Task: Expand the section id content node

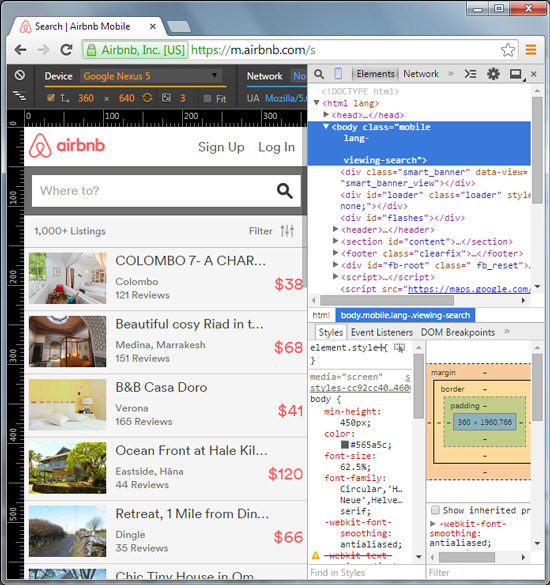Action: [335, 241]
